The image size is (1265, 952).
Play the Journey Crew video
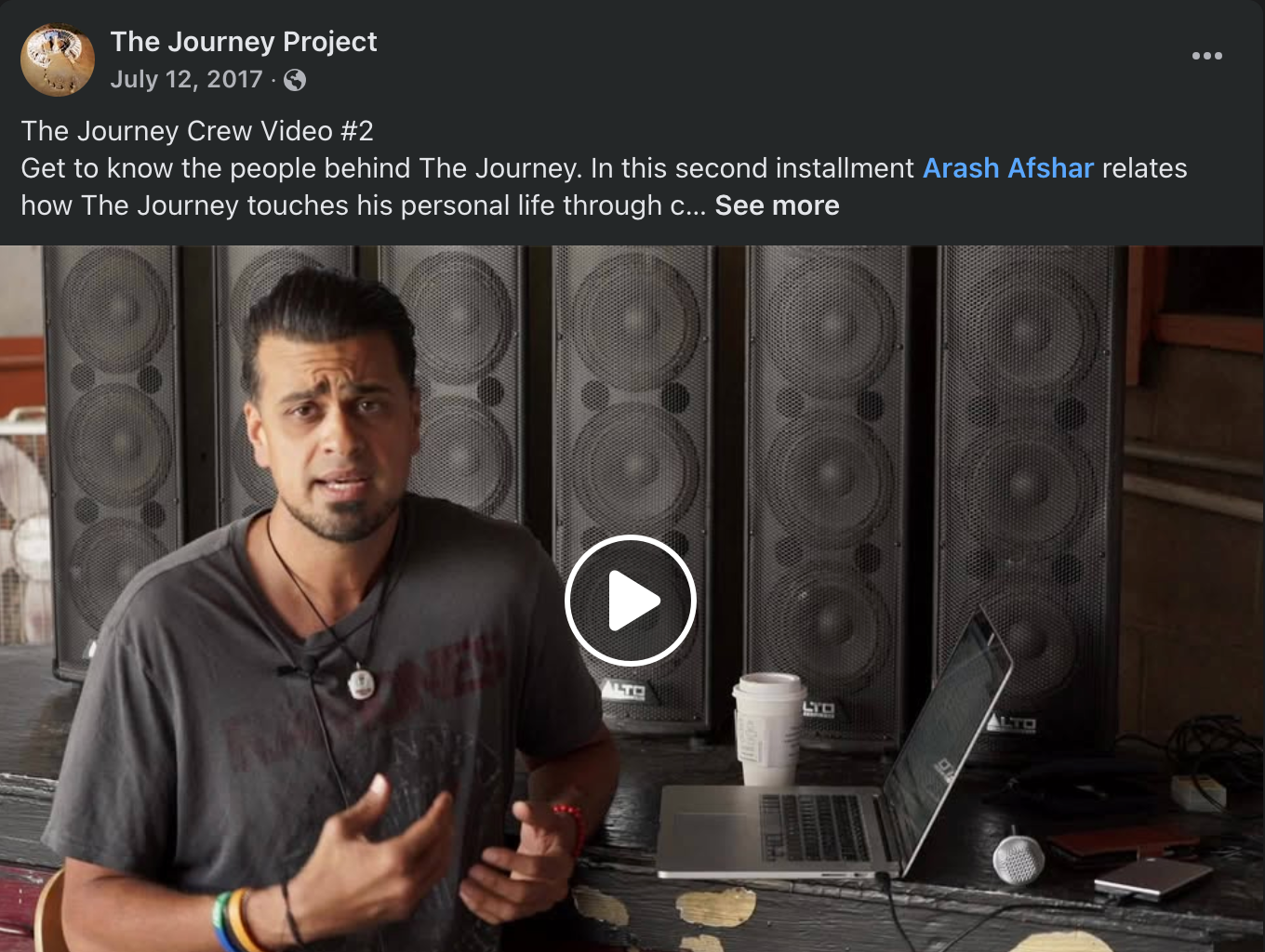631,600
